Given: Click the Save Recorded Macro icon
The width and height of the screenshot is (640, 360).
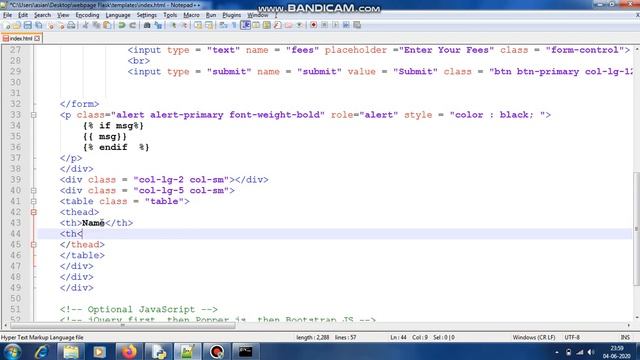Looking at the screenshot, I should (357, 25).
